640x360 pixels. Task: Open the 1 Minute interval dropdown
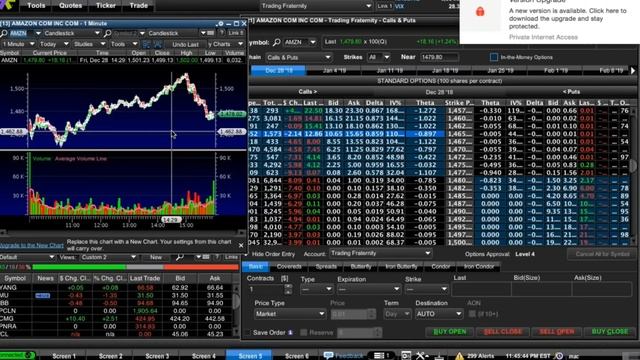click(x=18, y=44)
